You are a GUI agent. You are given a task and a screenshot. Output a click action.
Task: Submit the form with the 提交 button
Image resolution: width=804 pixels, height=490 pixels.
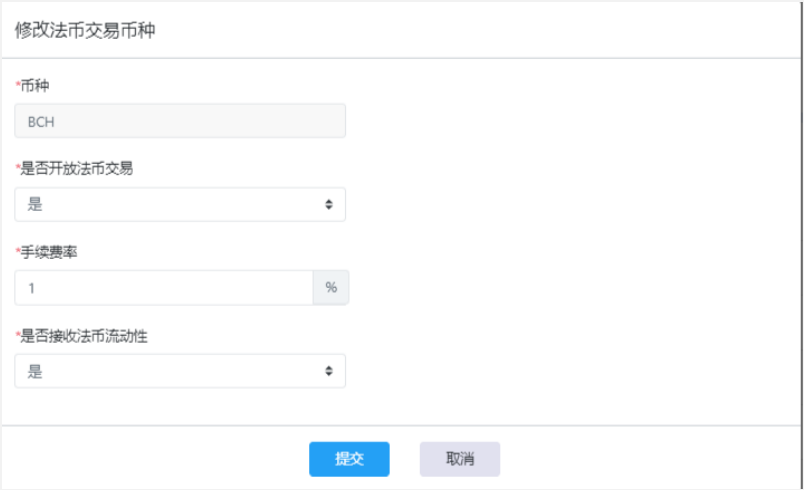pos(349,459)
